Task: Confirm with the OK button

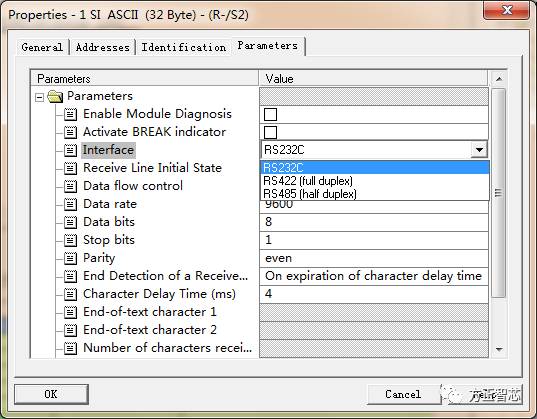Action: coord(51,394)
